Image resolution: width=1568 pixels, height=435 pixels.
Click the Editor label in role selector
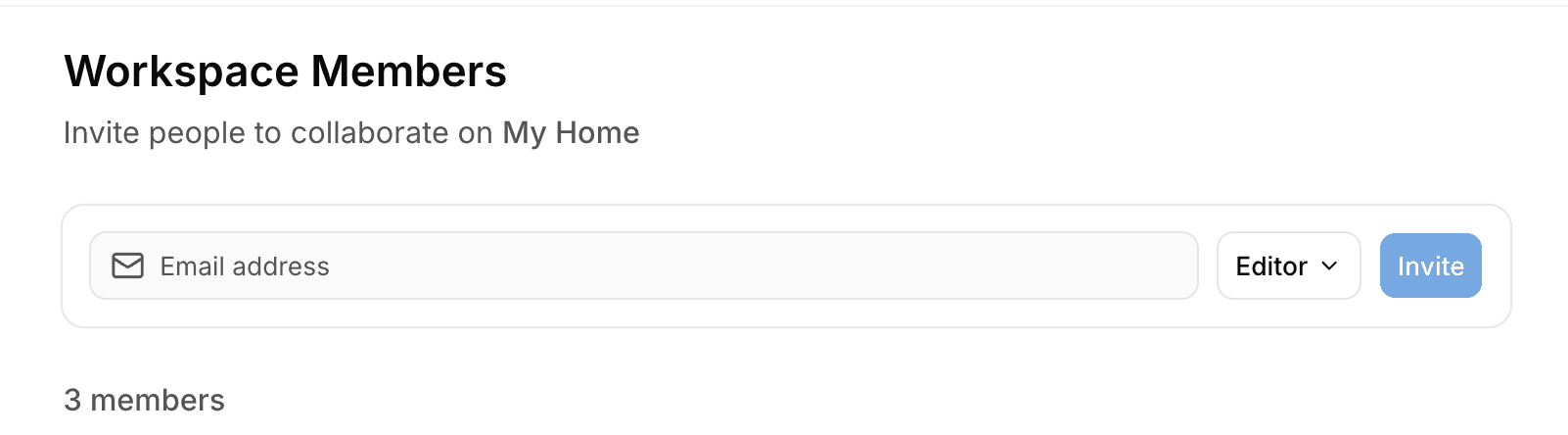[1270, 266]
